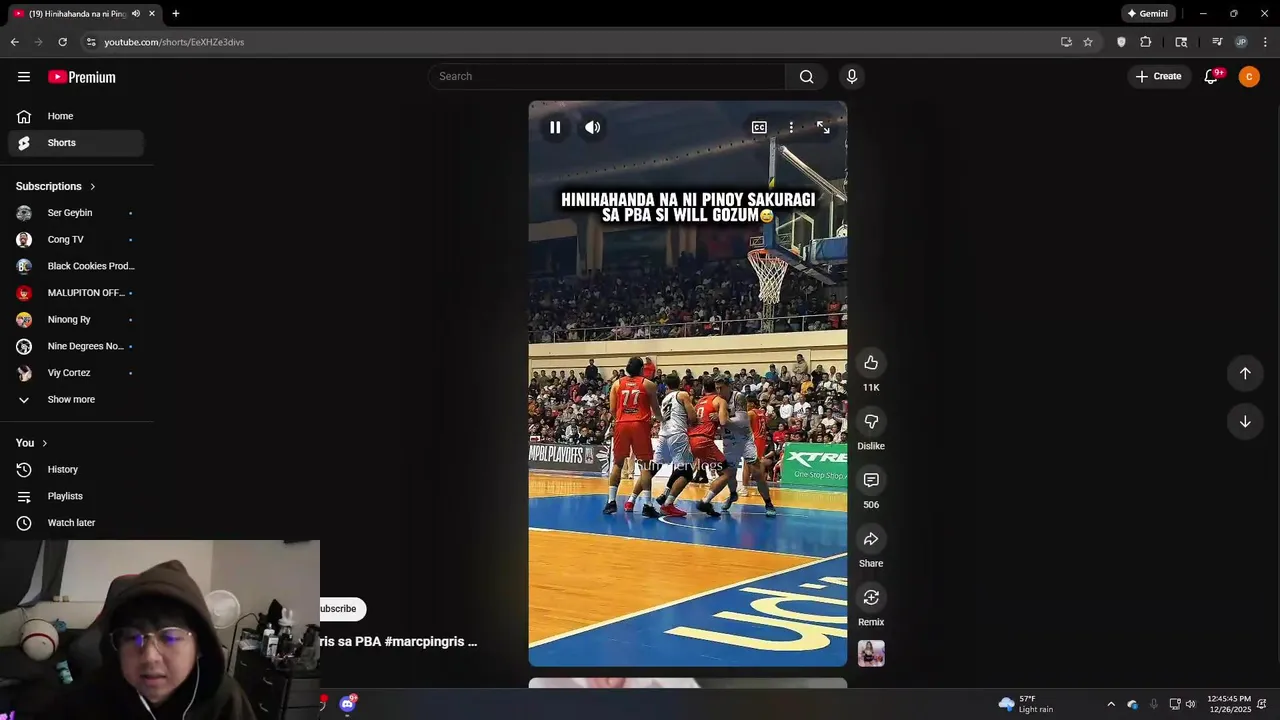Open MALUPITON OFF... channel
Screen dimensions: 1280x720
(76, 293)
